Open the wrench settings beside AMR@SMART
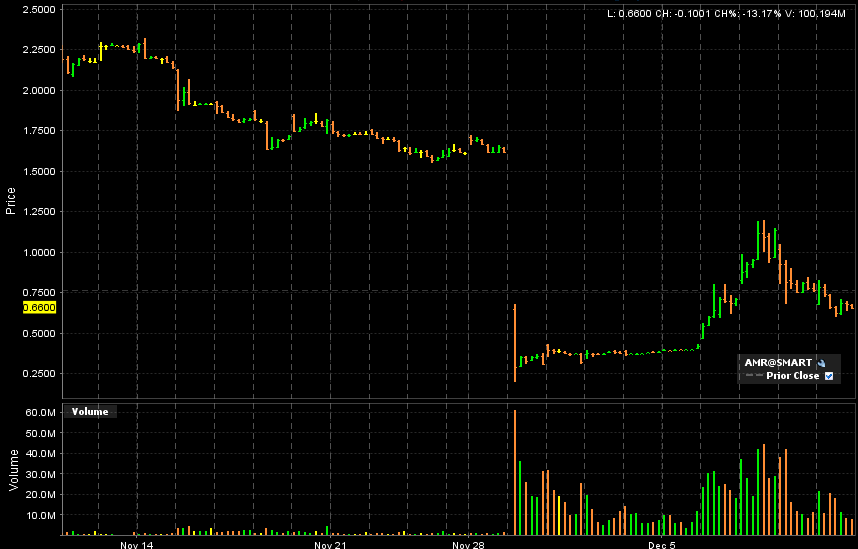 click(821, 363)
